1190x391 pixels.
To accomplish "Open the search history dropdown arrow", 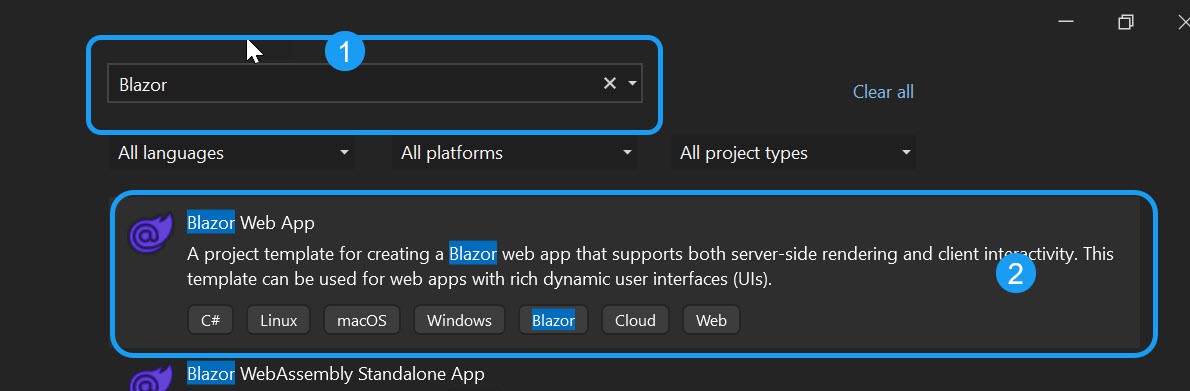I will click(x=632, y=84).
